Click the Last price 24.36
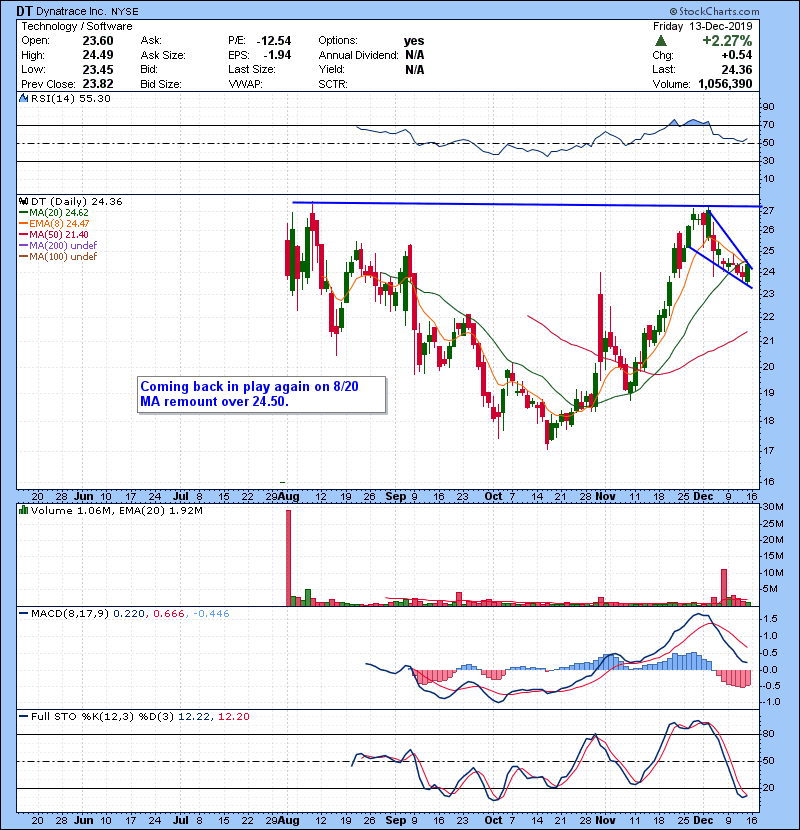This screenshot has width=800, height=830. coord(737,69)
